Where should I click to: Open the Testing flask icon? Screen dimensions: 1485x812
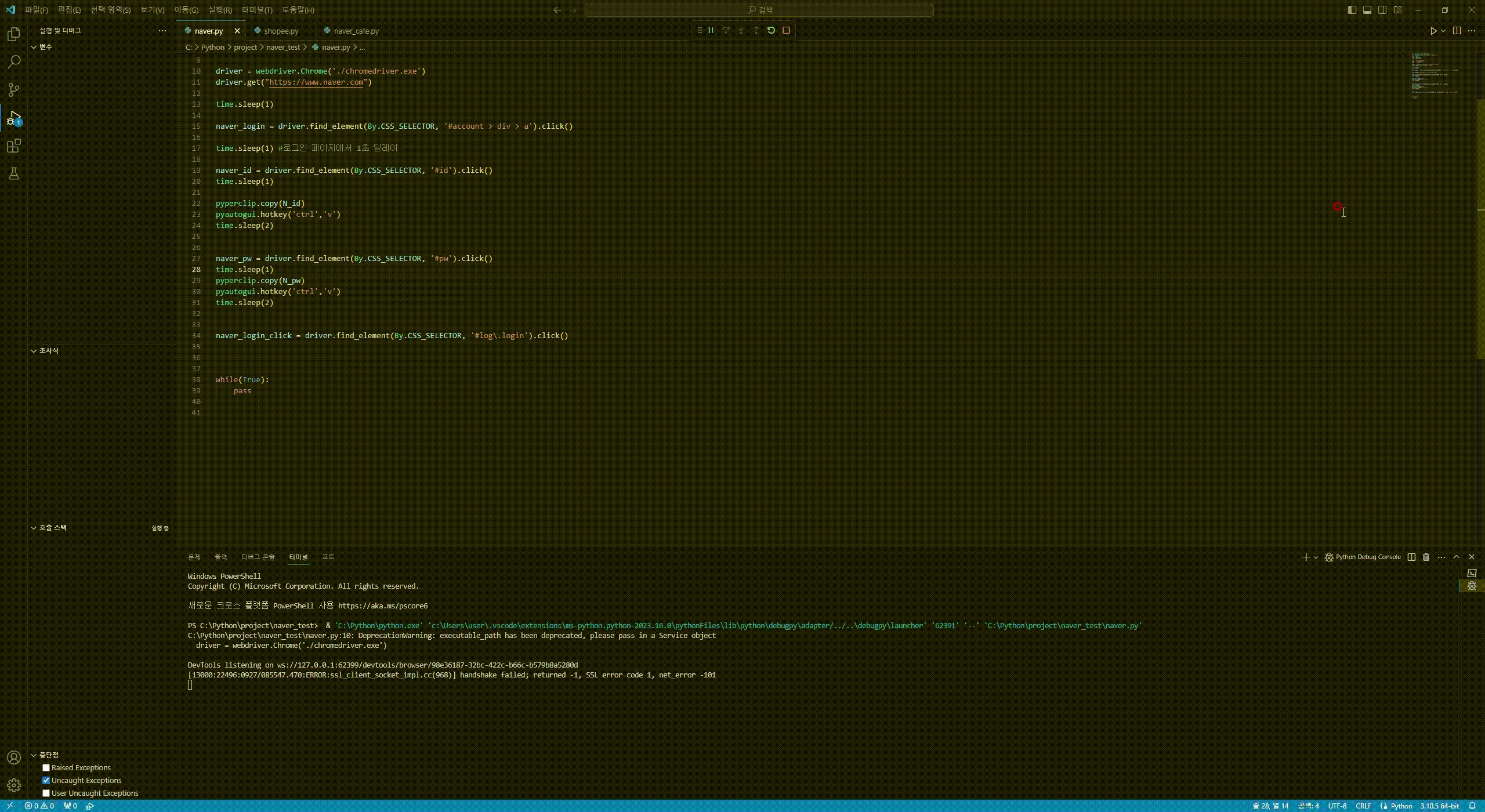[14, 173]
